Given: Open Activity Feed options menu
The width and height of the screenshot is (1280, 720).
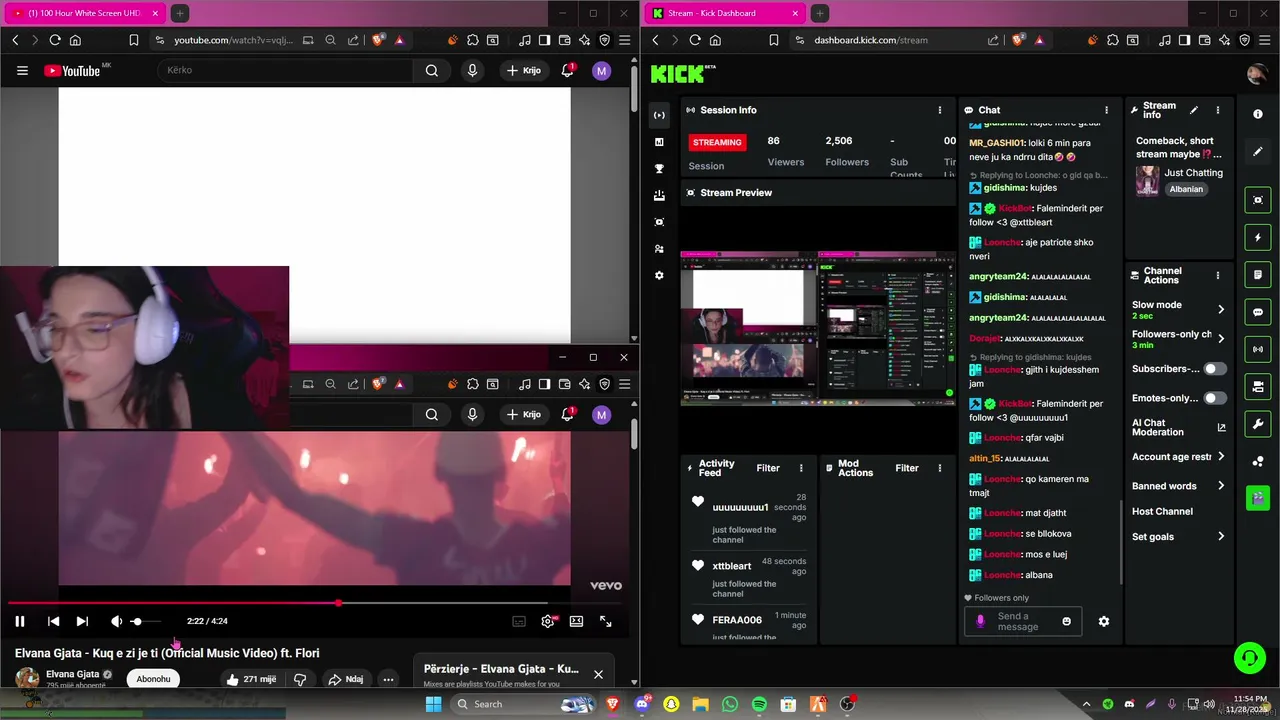Looking at the screenshot, I should point(801,468).
